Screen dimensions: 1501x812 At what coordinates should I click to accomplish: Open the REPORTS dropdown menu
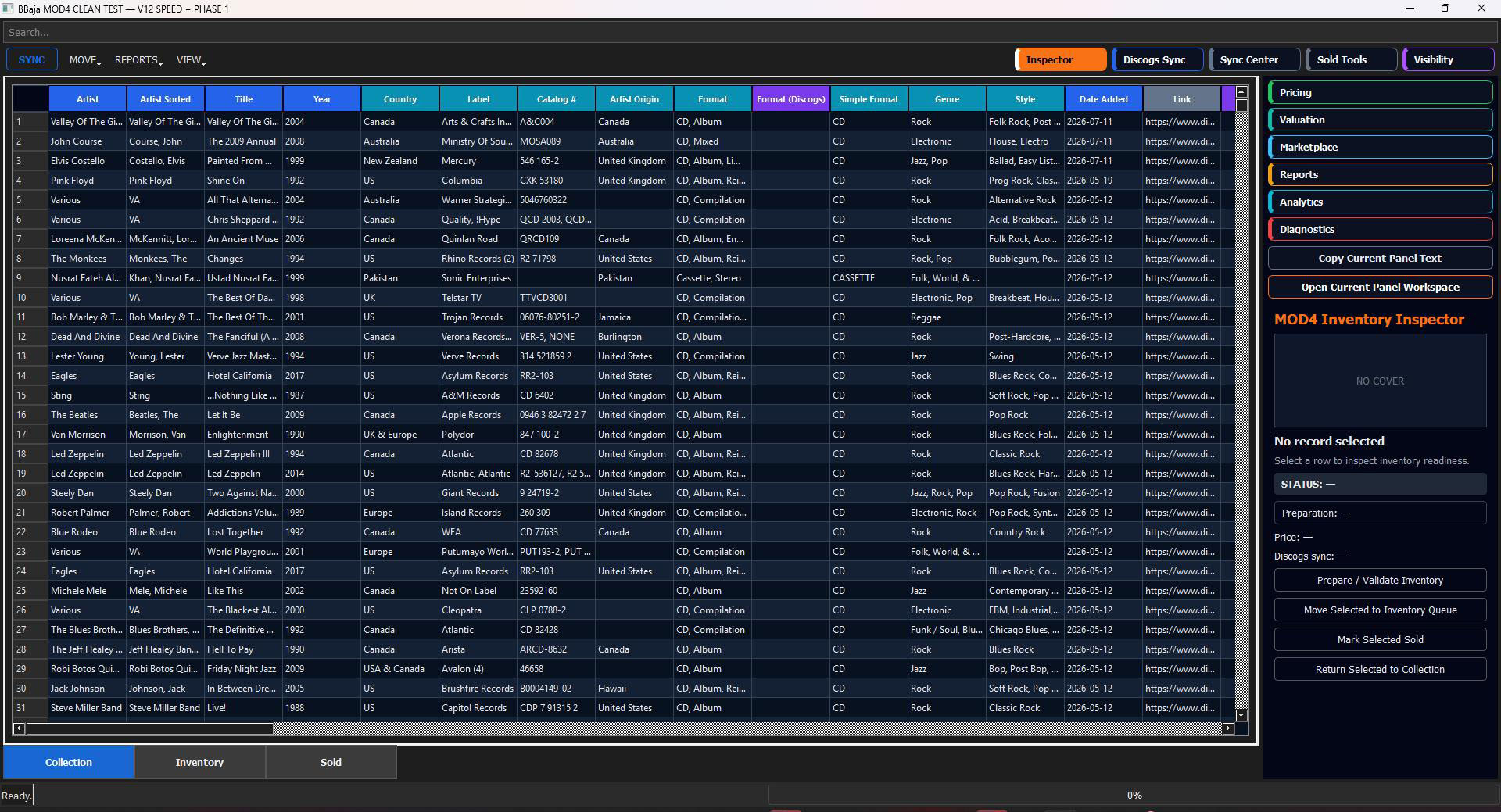[x=138, y=60]
